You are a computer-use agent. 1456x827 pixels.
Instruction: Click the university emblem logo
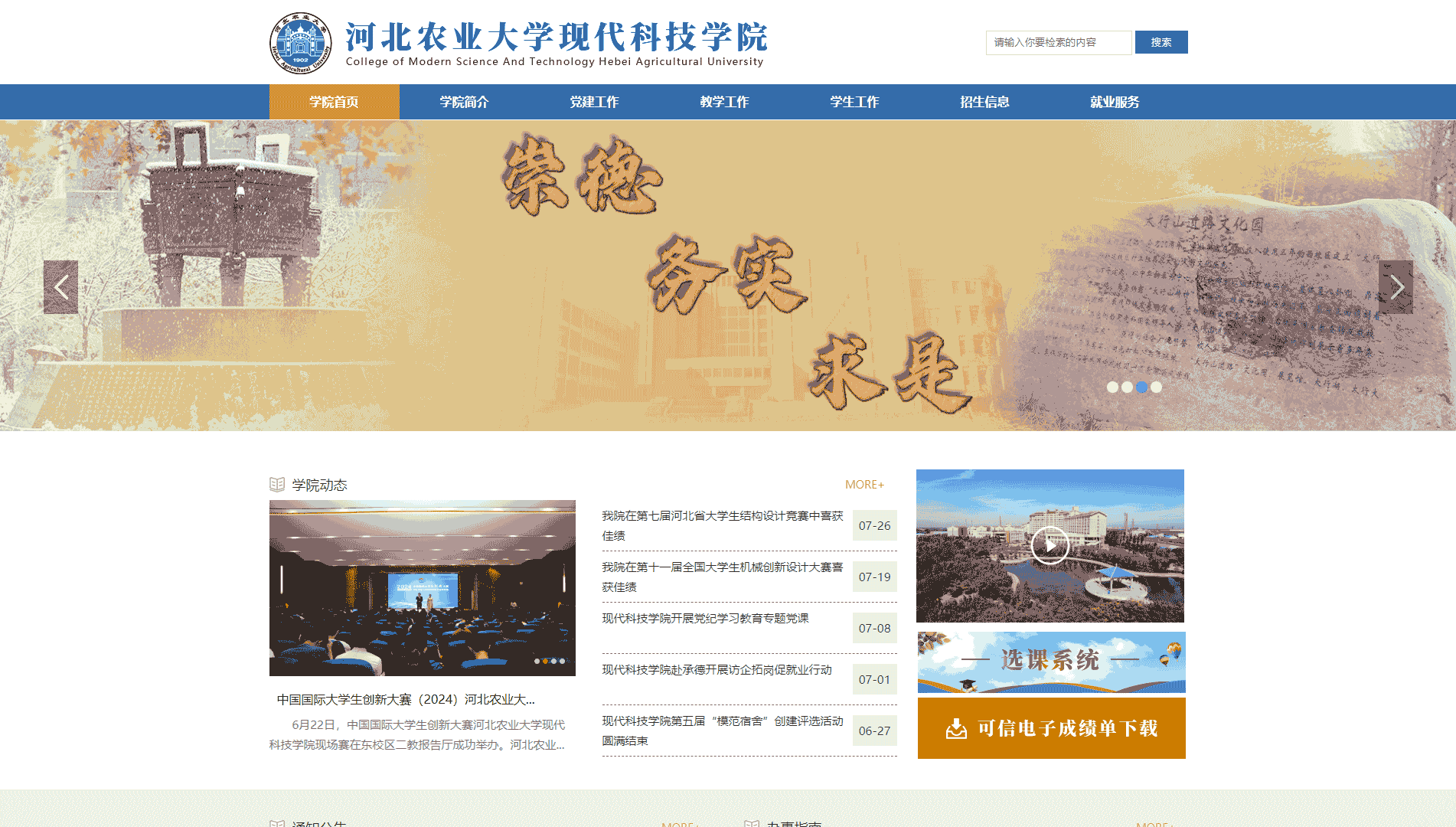pos(301,43)
